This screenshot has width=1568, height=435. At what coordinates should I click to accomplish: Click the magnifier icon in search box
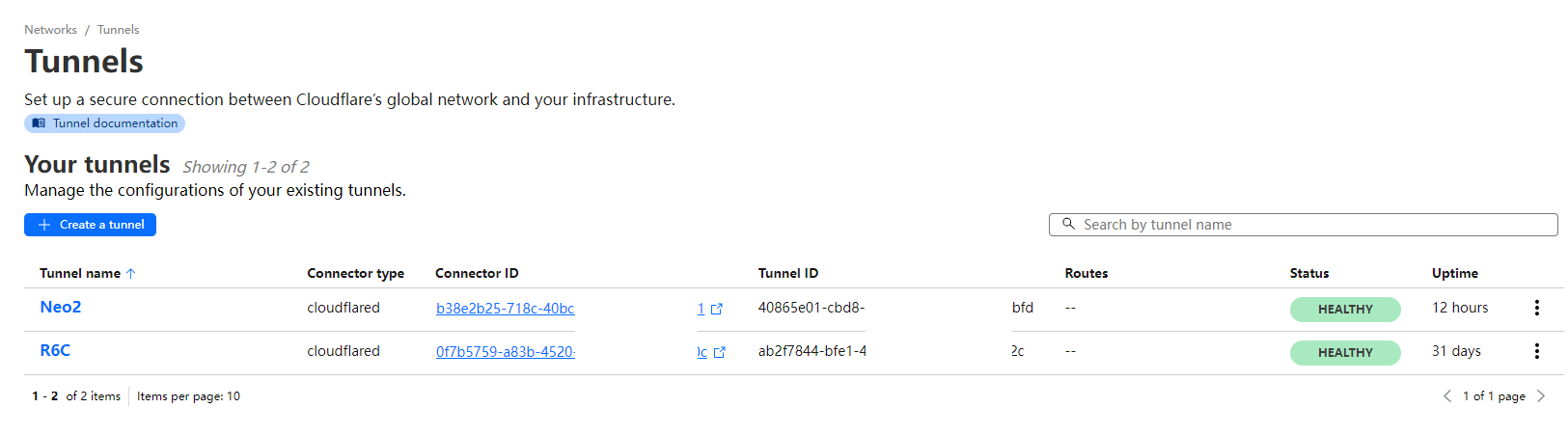click(1068, 224)
